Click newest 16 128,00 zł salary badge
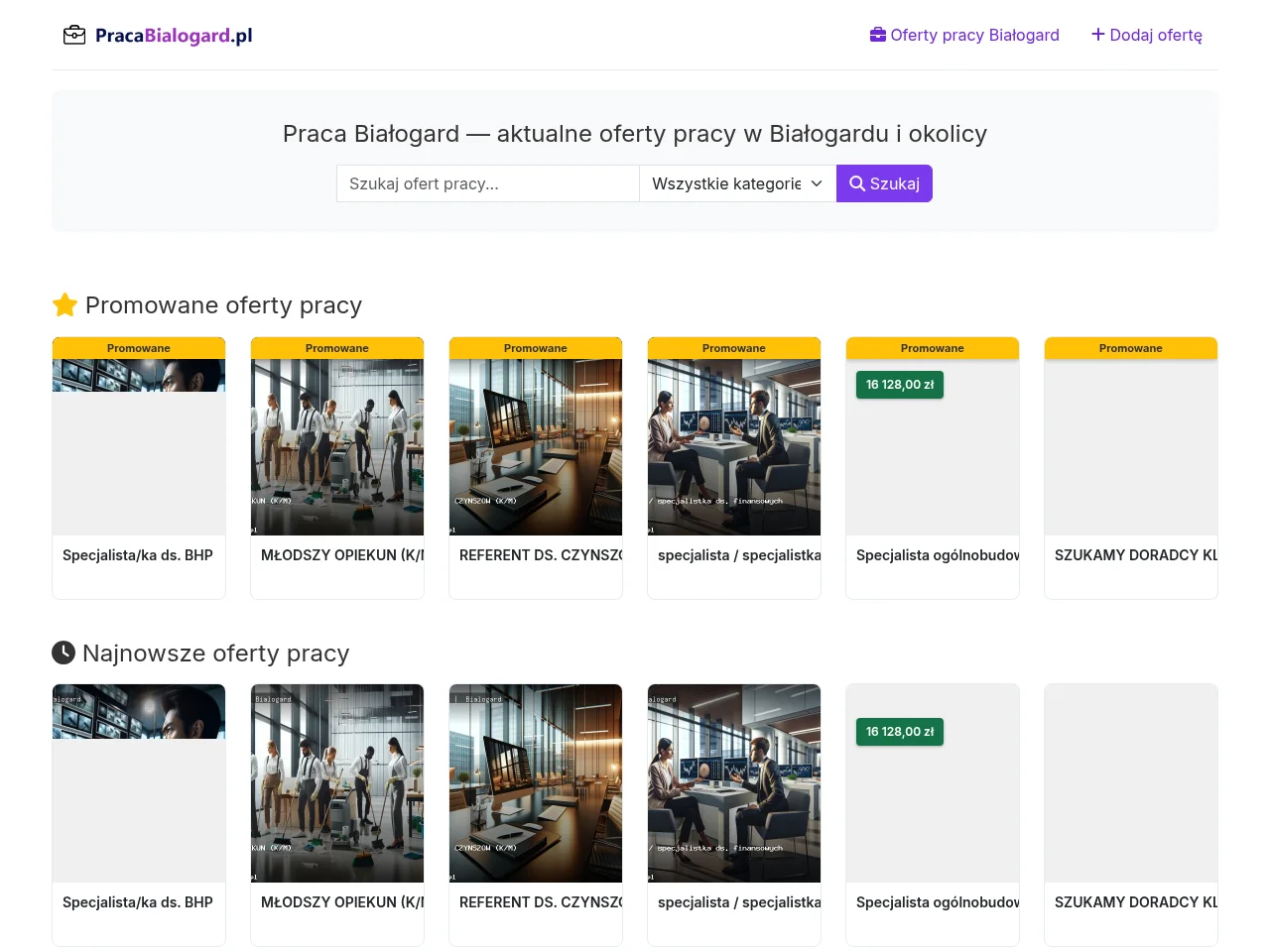This screenshot has height=952, width=1270. coord(900,732)
